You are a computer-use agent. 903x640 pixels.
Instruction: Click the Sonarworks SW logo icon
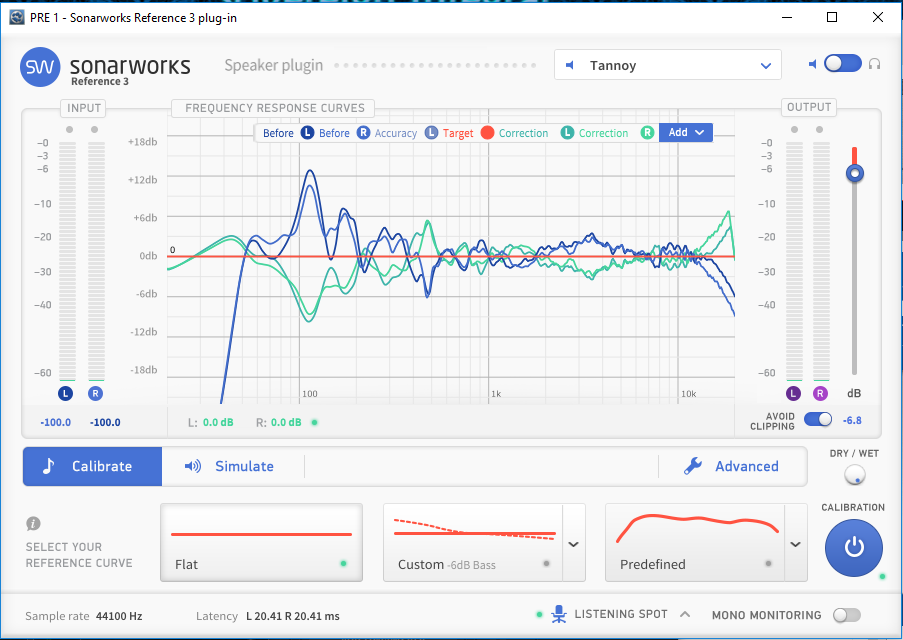[40, 67]
